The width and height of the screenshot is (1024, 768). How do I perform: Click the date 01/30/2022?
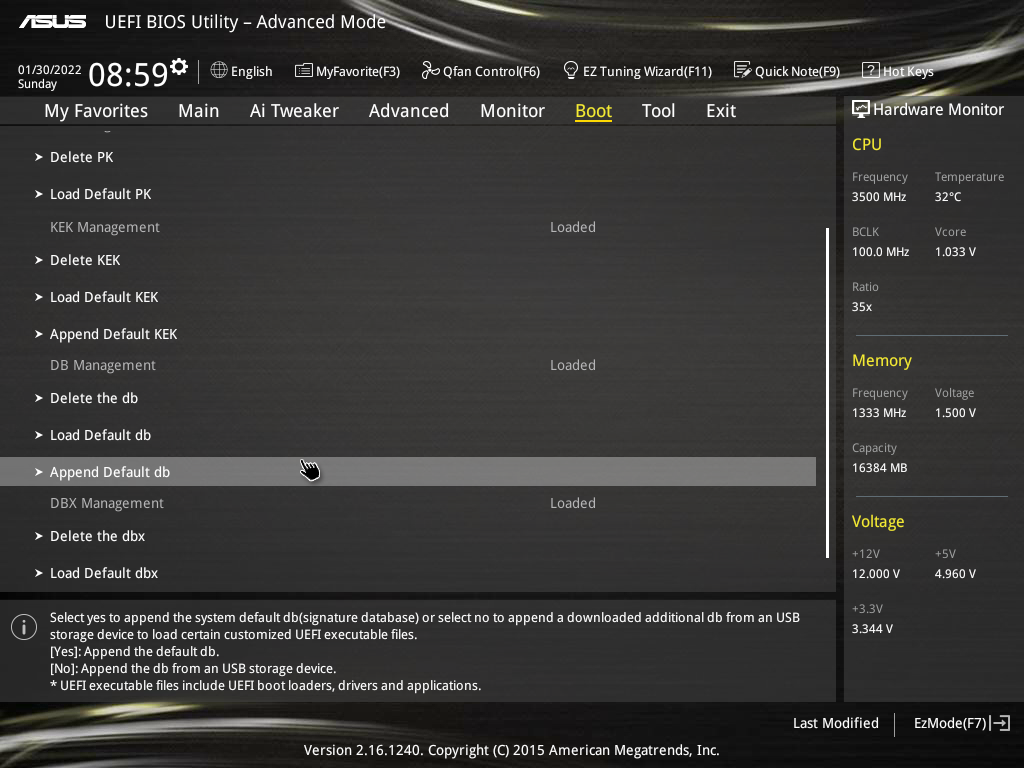[x=50, y=70]
